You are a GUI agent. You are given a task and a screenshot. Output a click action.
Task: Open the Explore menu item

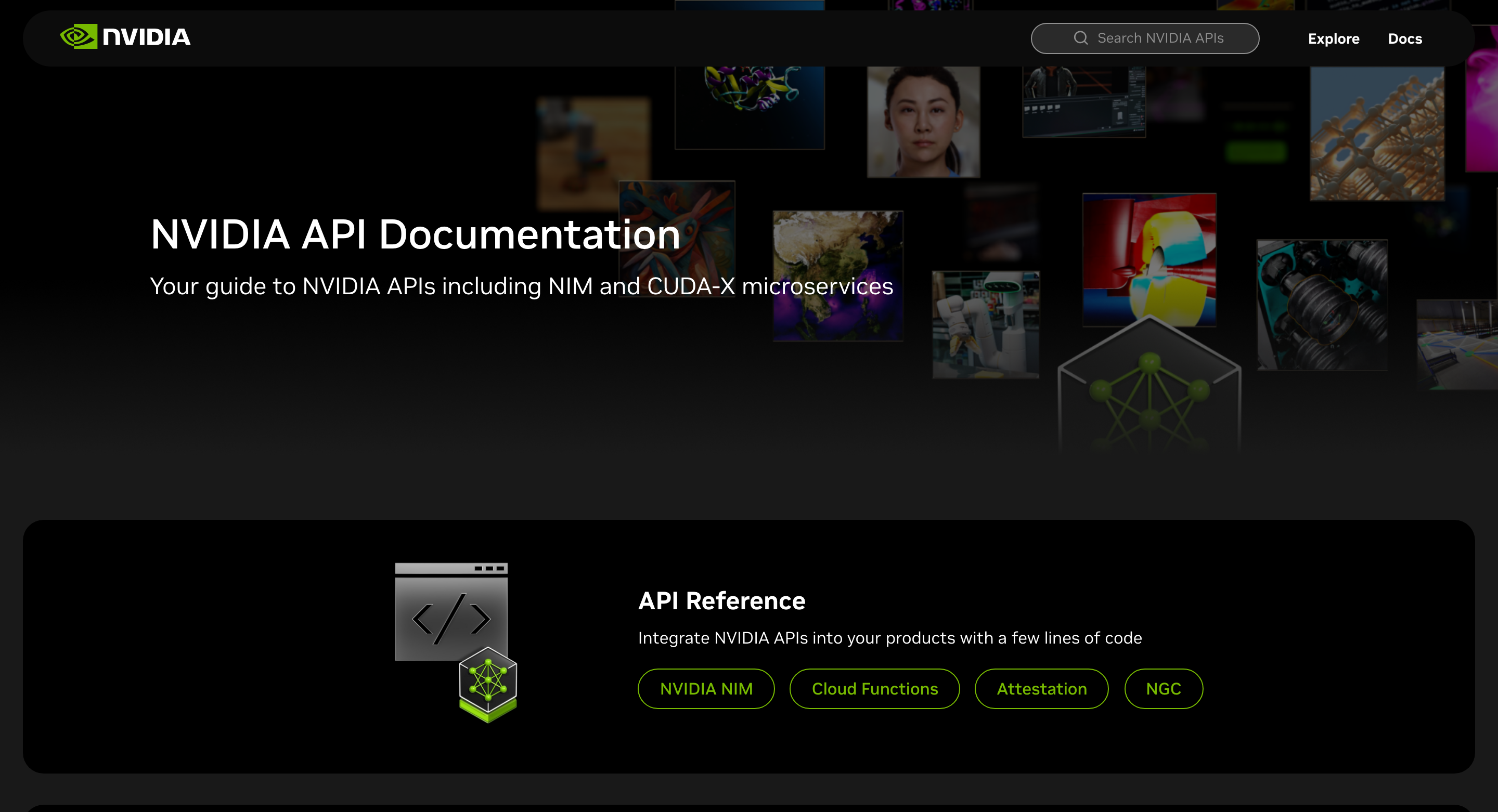tap(1334, 39)
